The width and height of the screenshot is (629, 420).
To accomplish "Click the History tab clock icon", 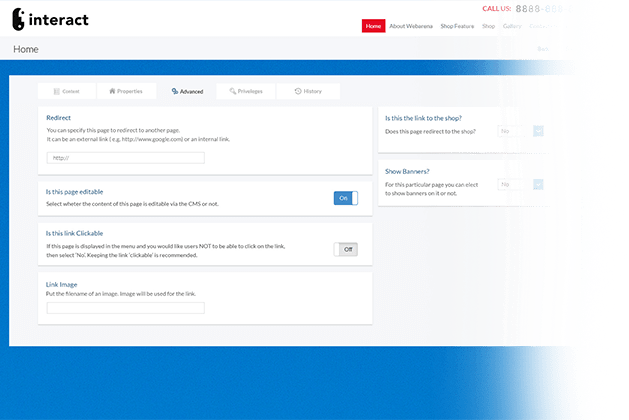I will tap(298, 91).
